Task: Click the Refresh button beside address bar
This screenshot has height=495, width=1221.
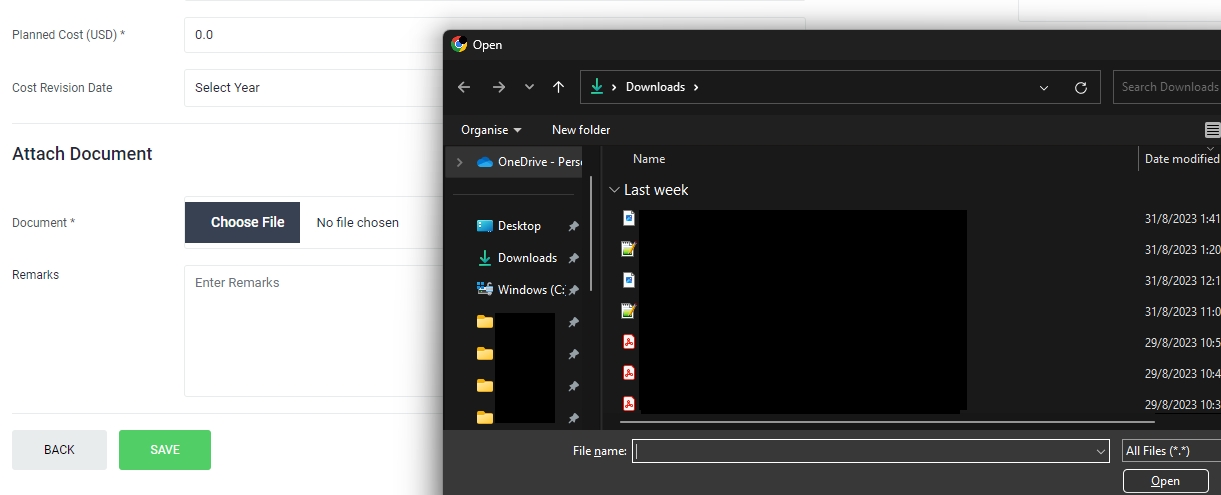Action: point(1080,87)
